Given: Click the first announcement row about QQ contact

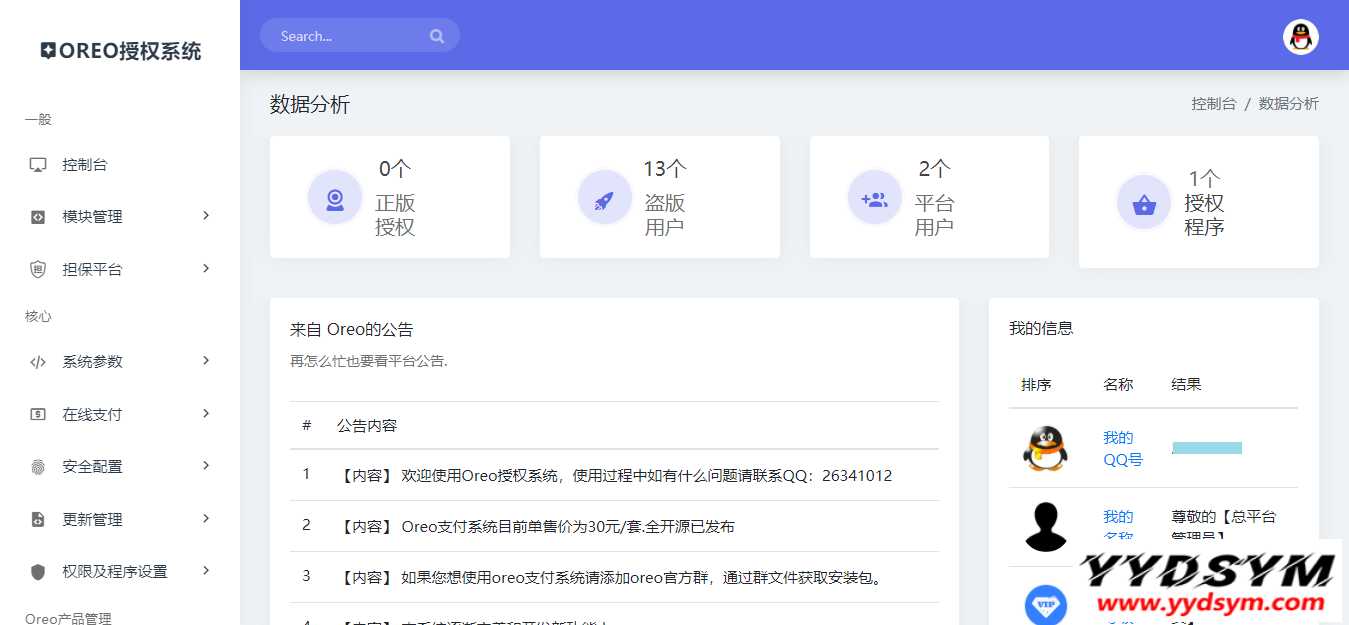Looking at the screenshot, I should (x=614, y=476).
